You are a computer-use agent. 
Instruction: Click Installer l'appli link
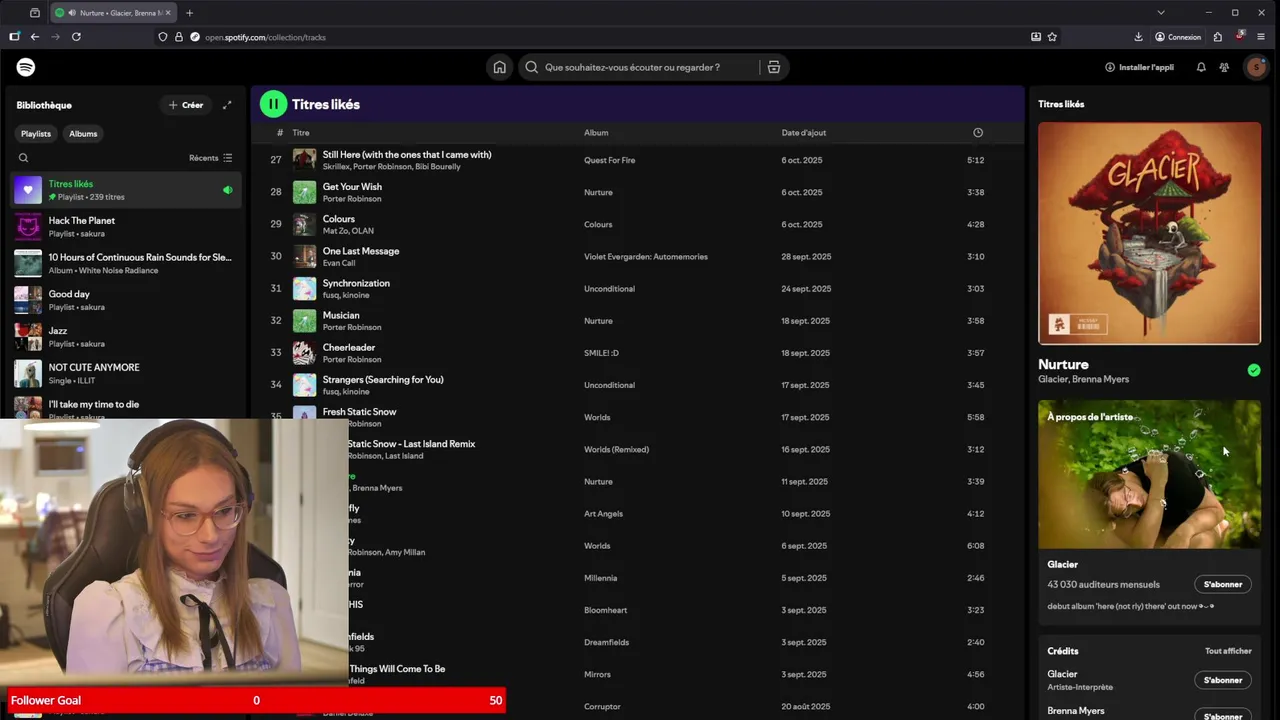1140,67
